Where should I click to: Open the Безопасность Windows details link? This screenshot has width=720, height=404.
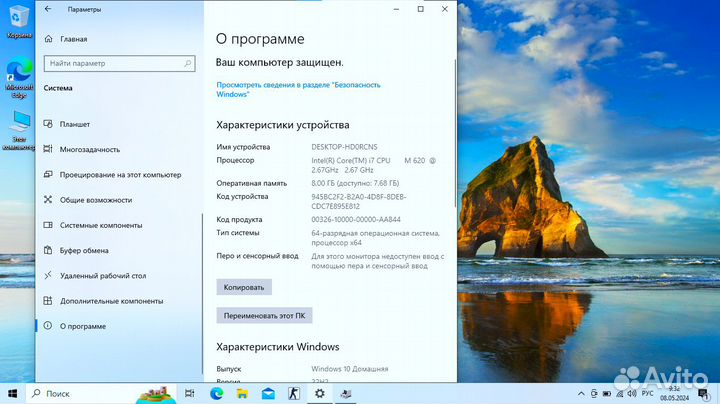point(298,90)
